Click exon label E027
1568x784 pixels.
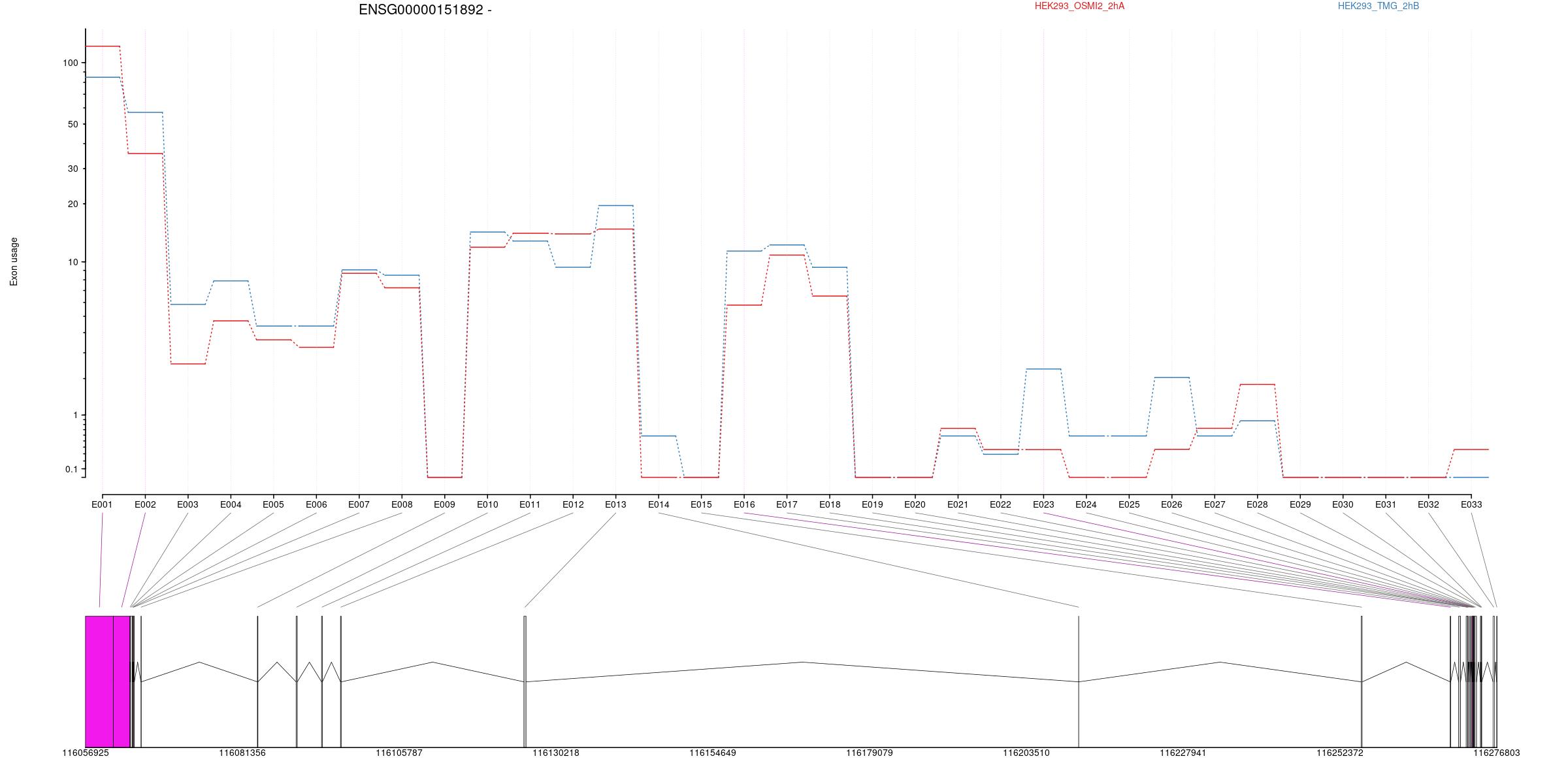(1215, 504)
